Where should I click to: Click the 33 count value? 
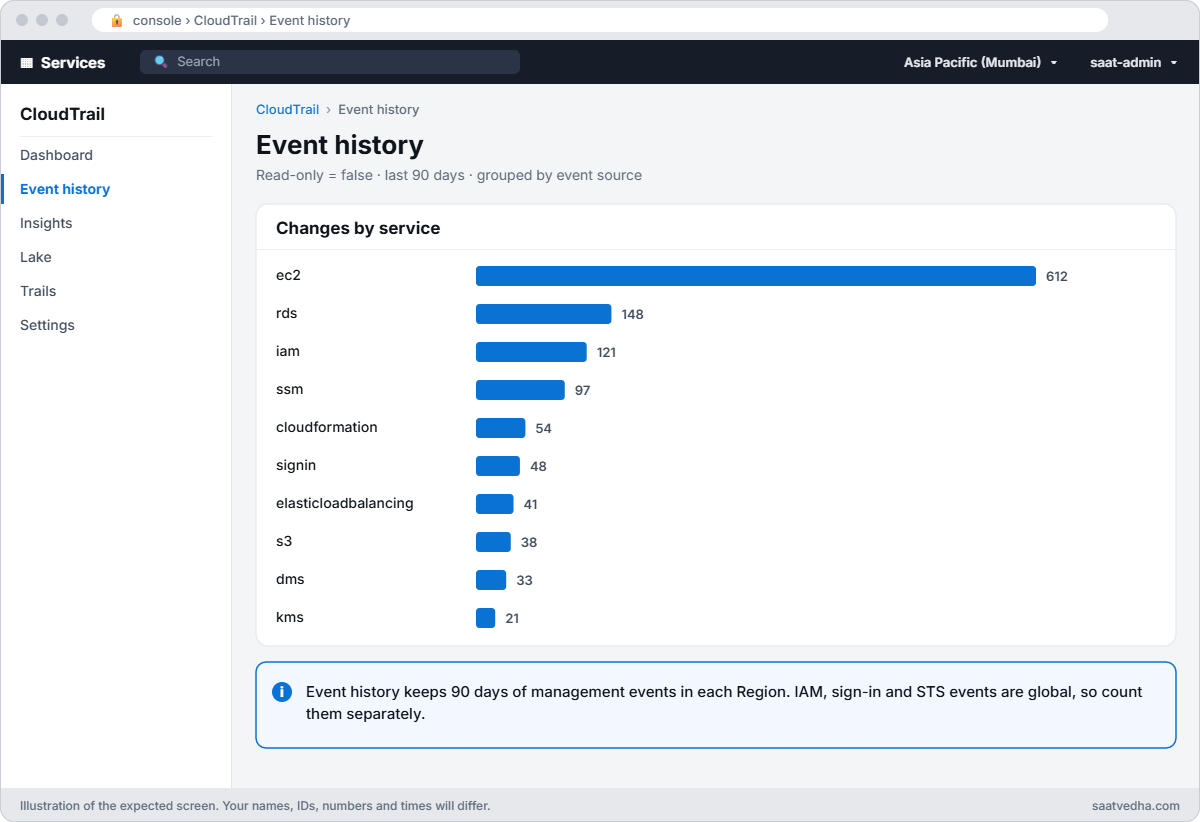tap(525, 580)
